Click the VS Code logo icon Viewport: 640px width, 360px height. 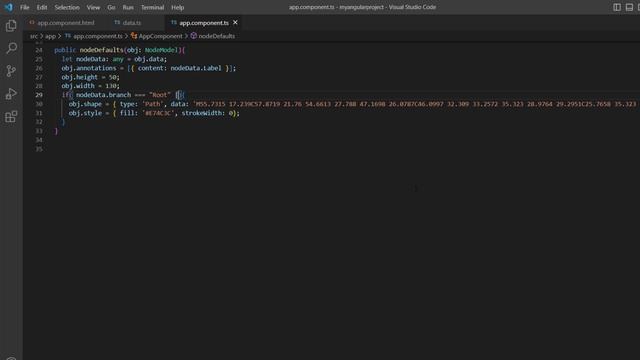(9, 7)
